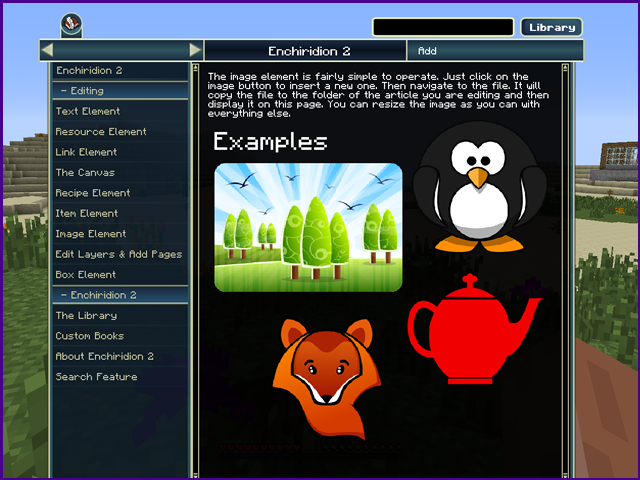This screenshot has height=480, width=640.
Task: Focus the black search input field
Action: [443, 27]
